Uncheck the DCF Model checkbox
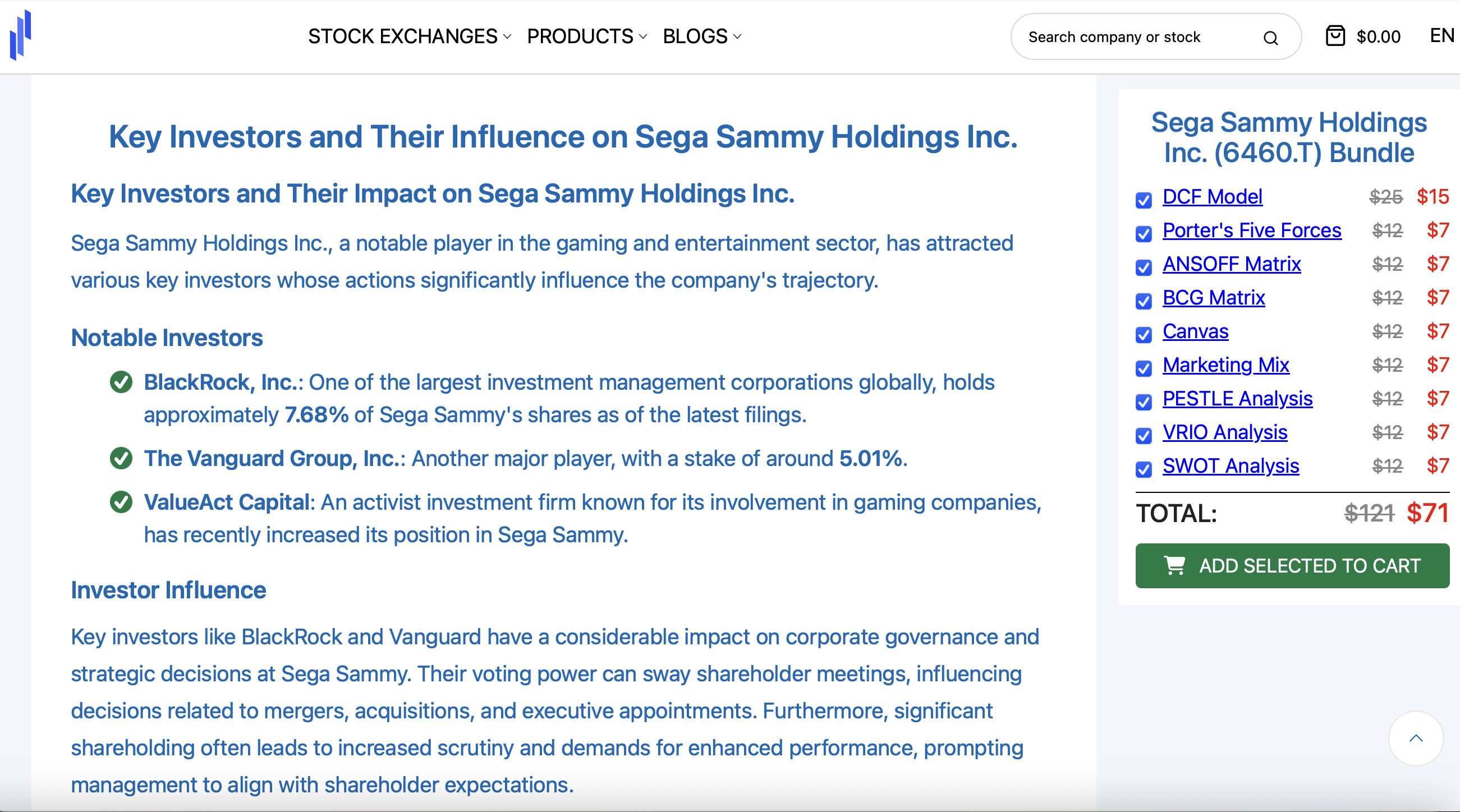Screen dimensions: 1460x812 click(x=1144, y=200)
